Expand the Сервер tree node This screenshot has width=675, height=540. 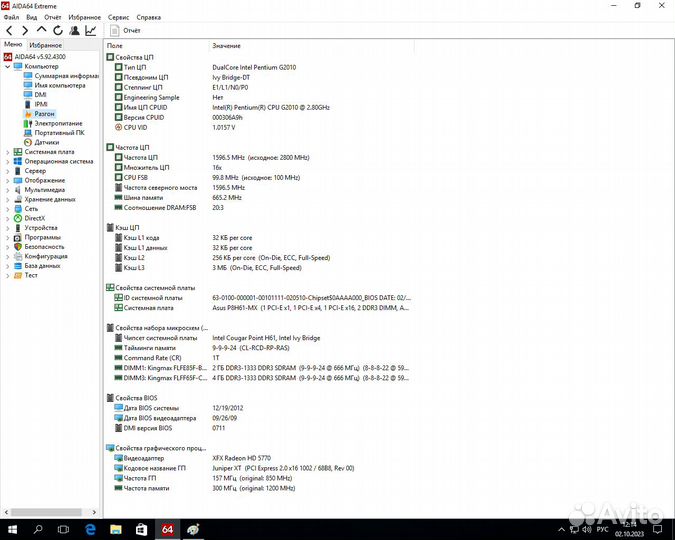(x=7, y=171)
